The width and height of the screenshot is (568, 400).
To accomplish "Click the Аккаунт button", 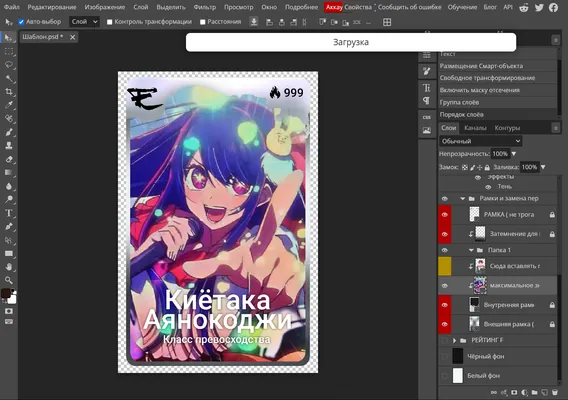I will click(334, 7).
